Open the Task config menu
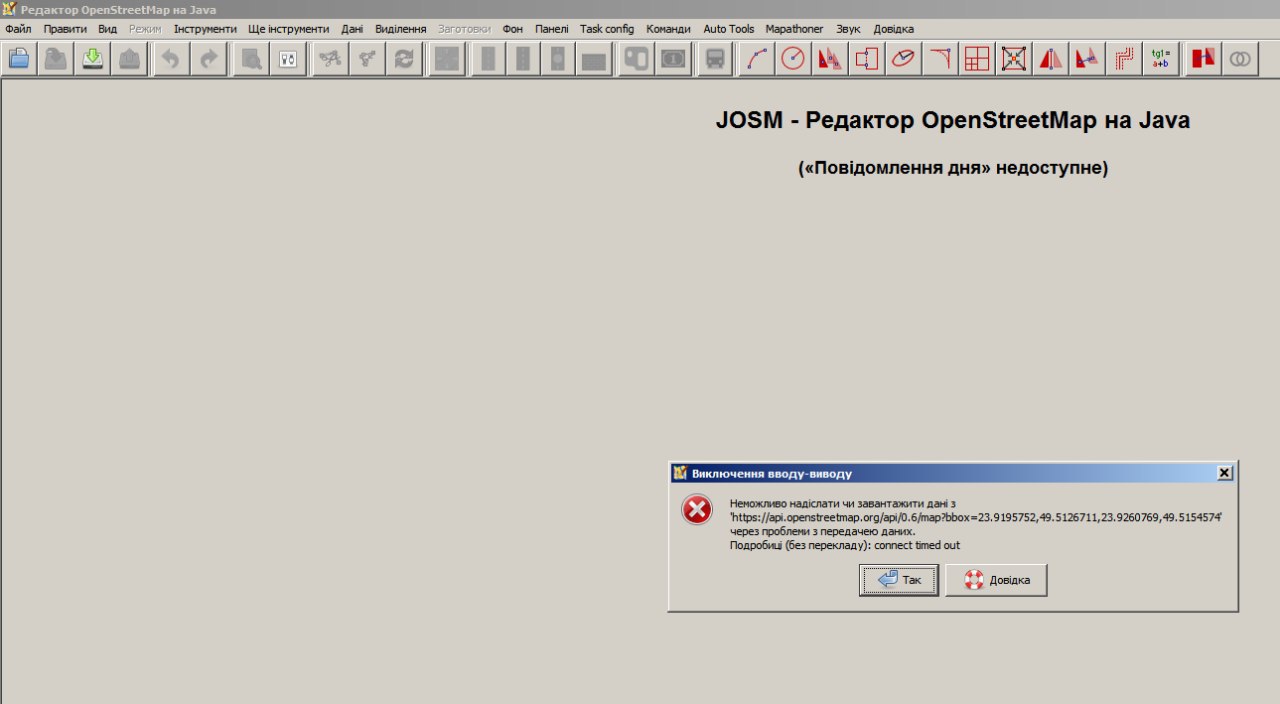Viewport: 1280px width, 704px height. pyautogui.click(x=607, y=29)
